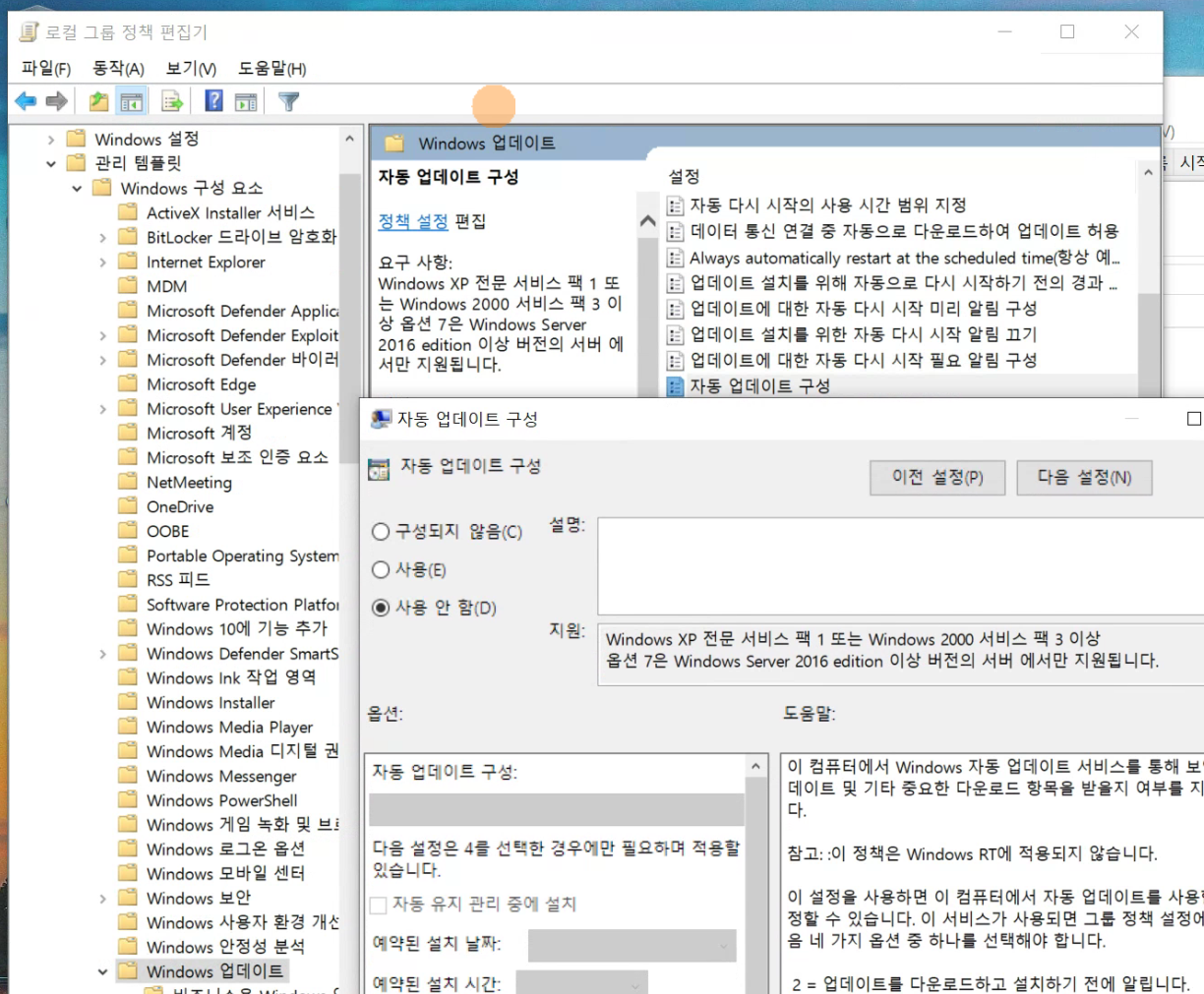Viewport: 1204px width, 994px height.
Task: Select Windows 로그온 옵션 tree item
Action: point(225,848)
